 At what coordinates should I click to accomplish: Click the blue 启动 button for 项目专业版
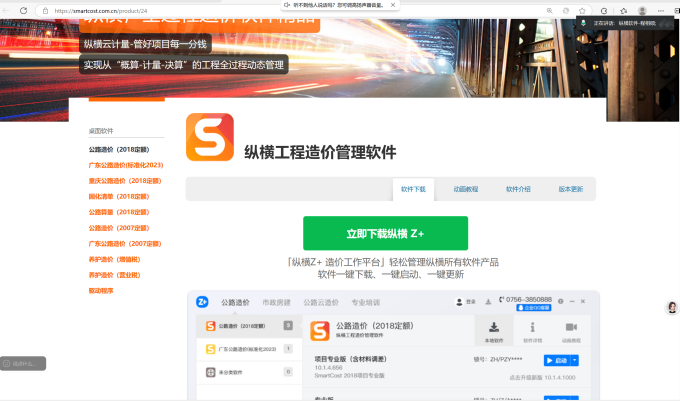(x=557, y=360)
